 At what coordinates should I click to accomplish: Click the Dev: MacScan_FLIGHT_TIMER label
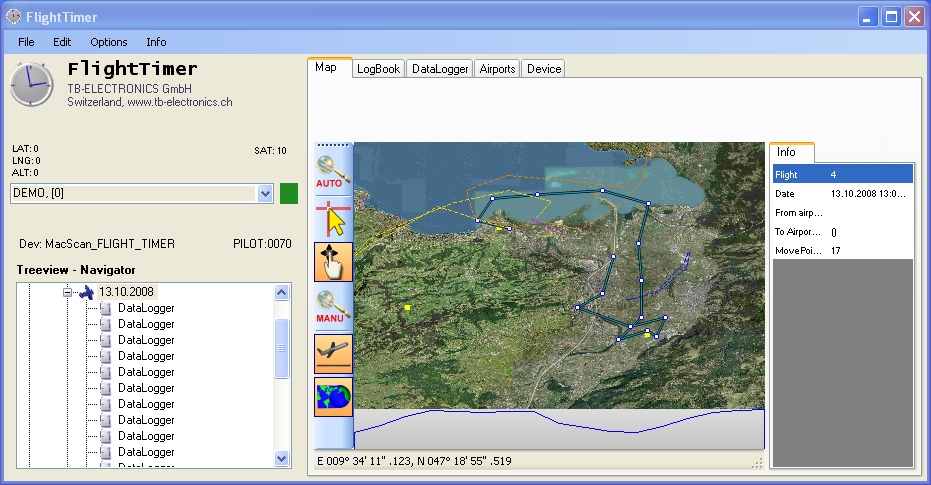point(97,244)
